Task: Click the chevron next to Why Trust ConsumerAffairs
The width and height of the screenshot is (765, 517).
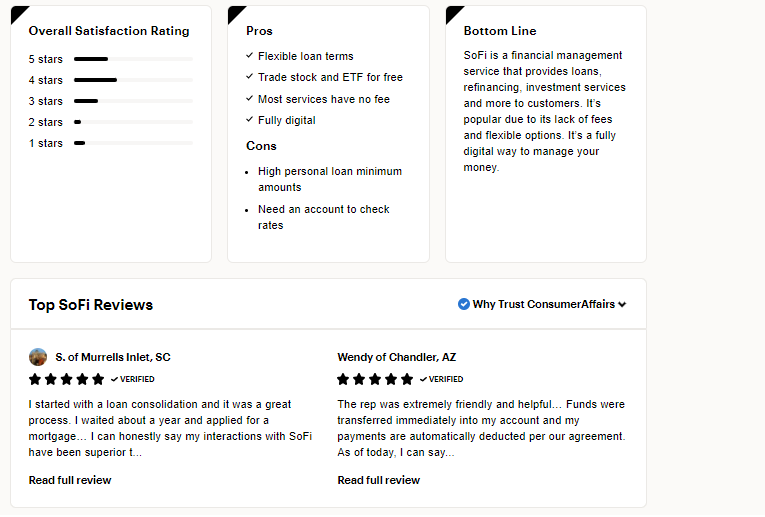Action: pos(622,305)
